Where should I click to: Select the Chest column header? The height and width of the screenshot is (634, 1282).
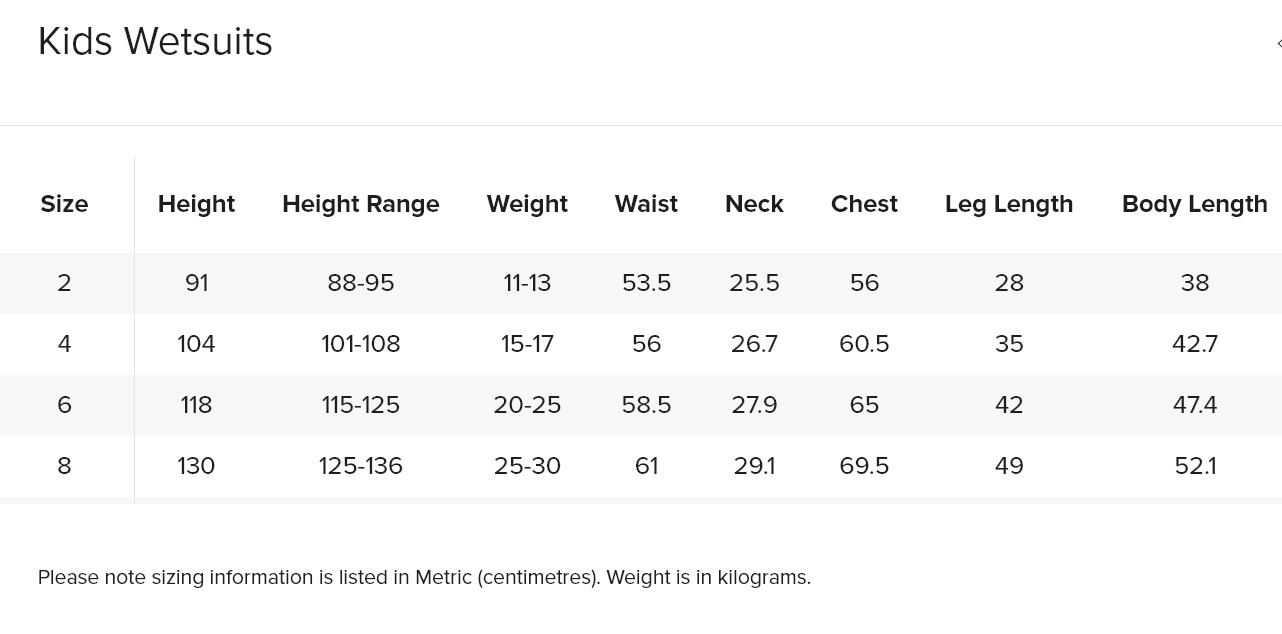click(x=864, y=204)
